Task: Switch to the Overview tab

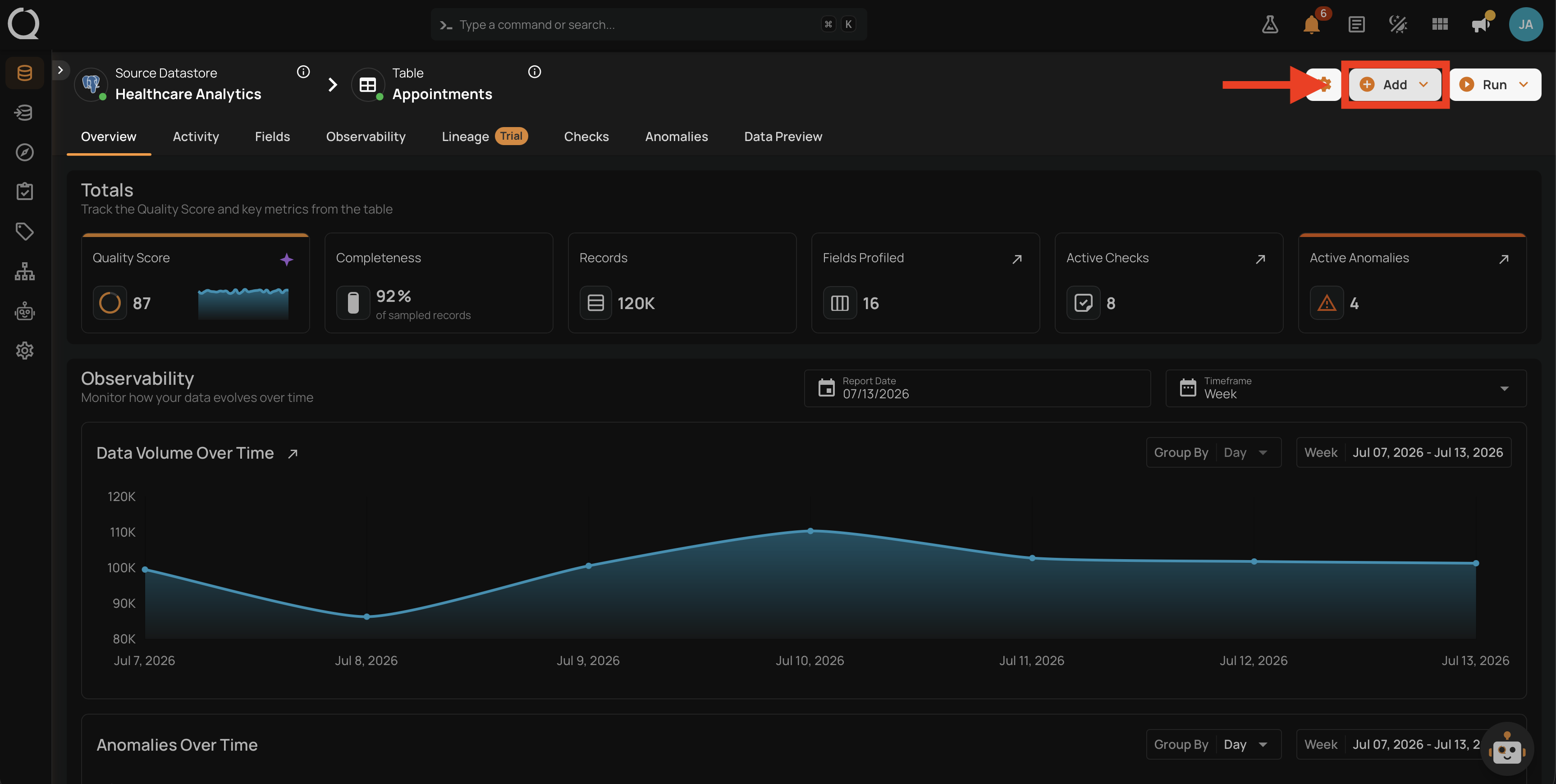Action: click(x=109, y=137)
